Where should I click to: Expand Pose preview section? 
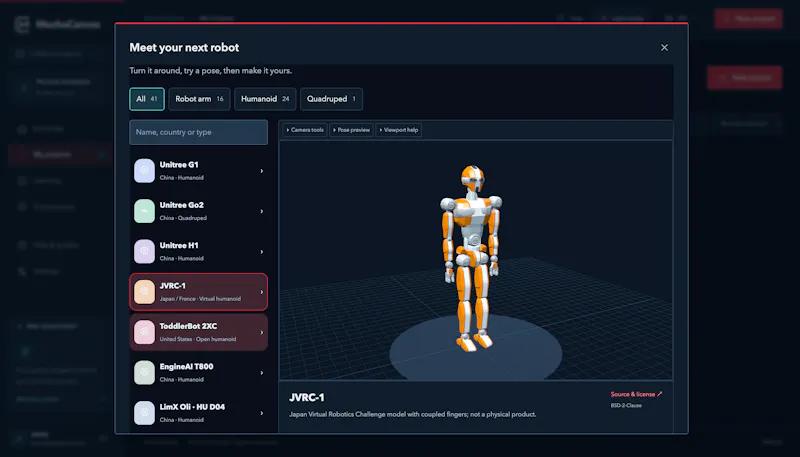pos(352,130)
